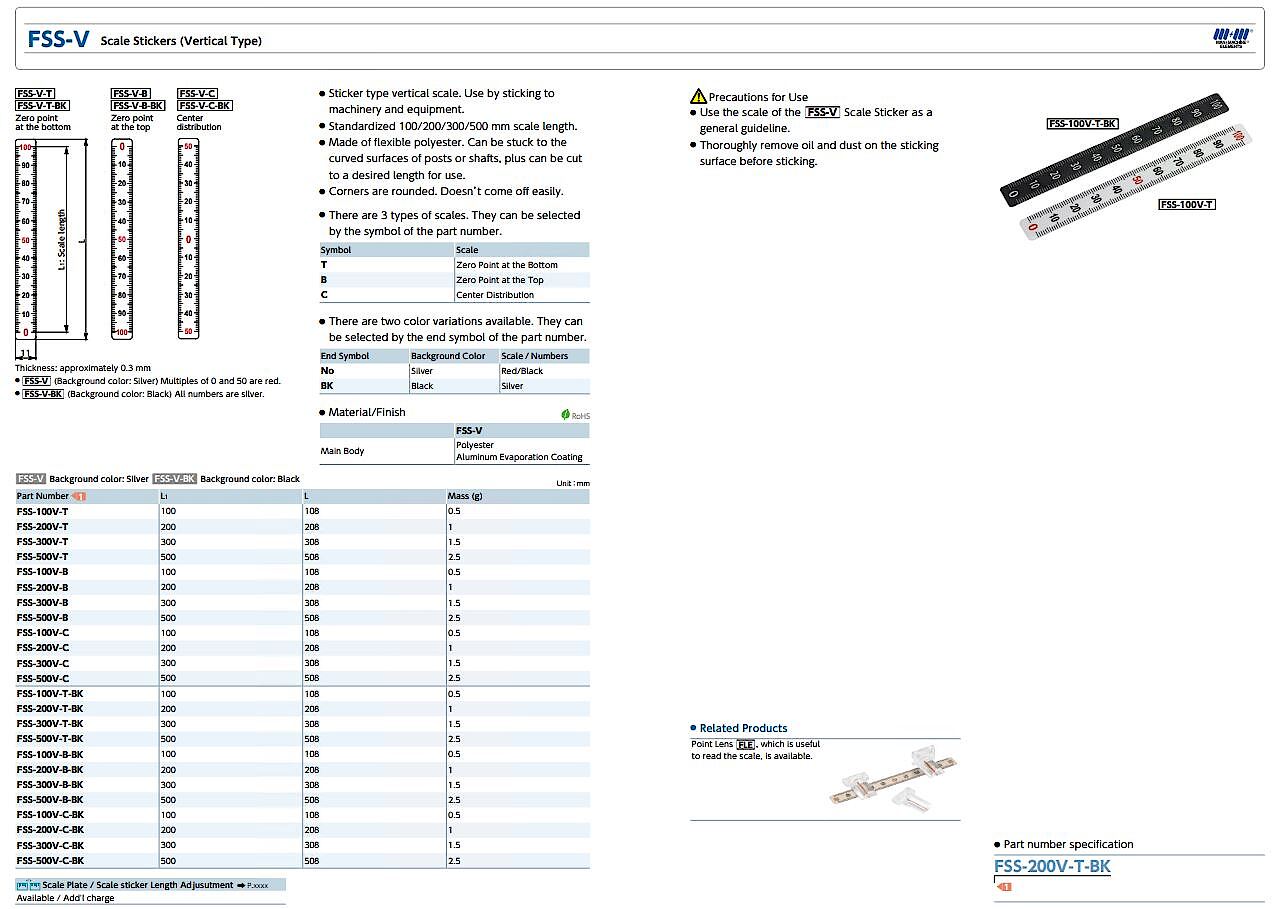Select part number FSS-200V-B row
The height and width of the screenshot is (909, 1286).
point(302,587)
